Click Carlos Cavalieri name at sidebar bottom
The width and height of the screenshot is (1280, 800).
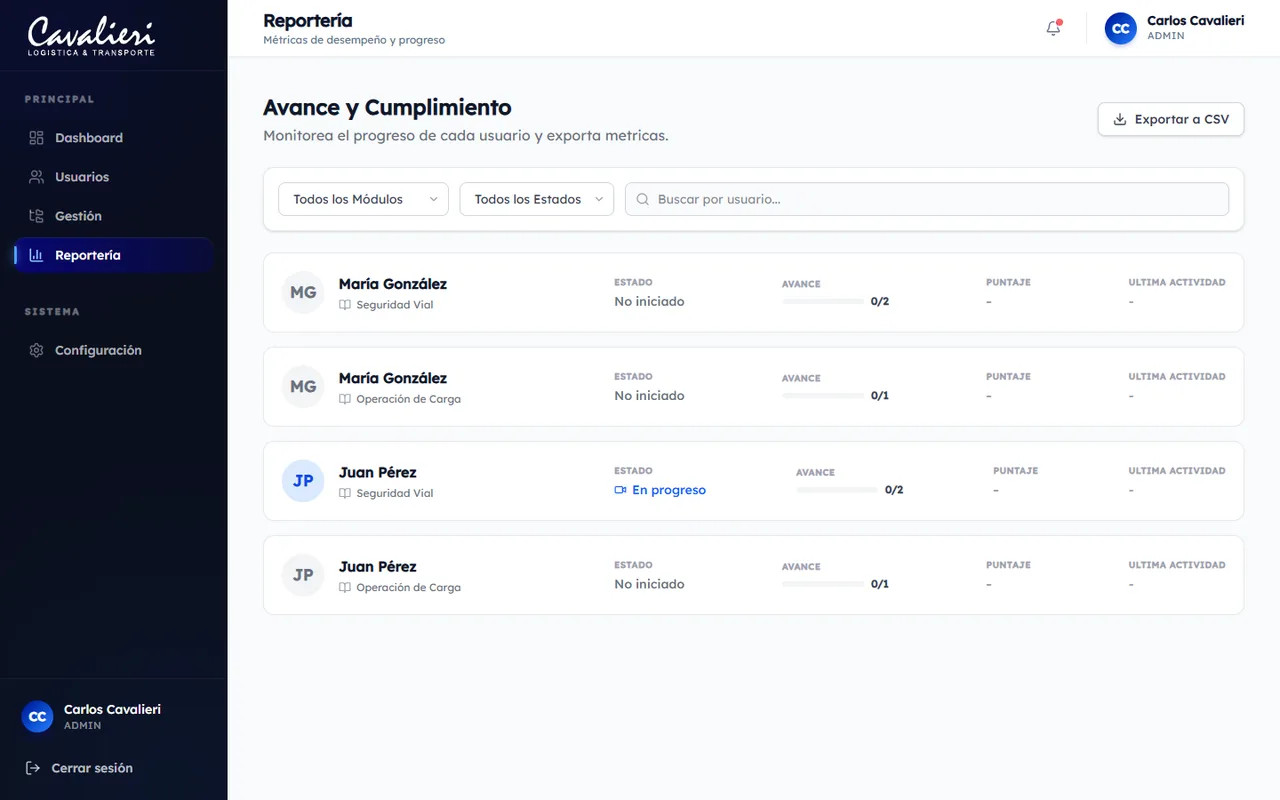(x=112, y=709)
